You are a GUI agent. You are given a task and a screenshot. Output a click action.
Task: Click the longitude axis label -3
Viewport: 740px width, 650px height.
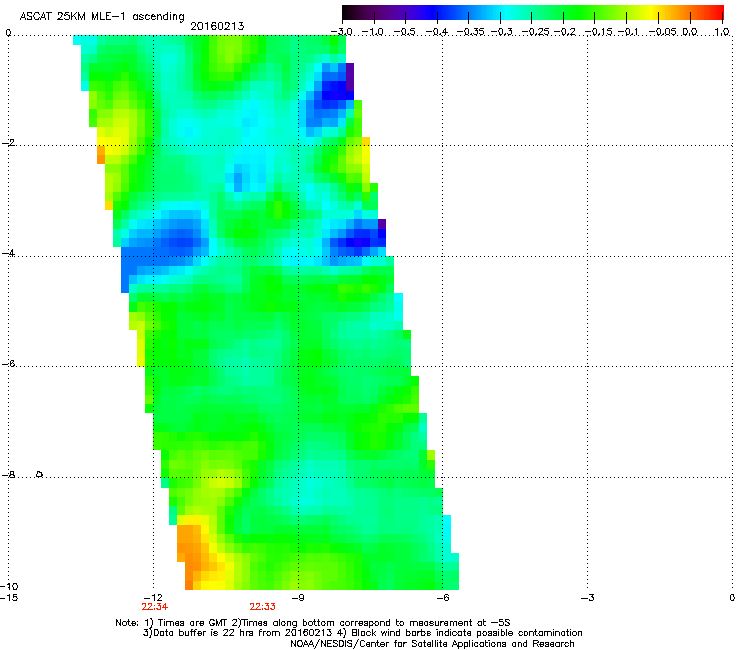click(588, 598)
